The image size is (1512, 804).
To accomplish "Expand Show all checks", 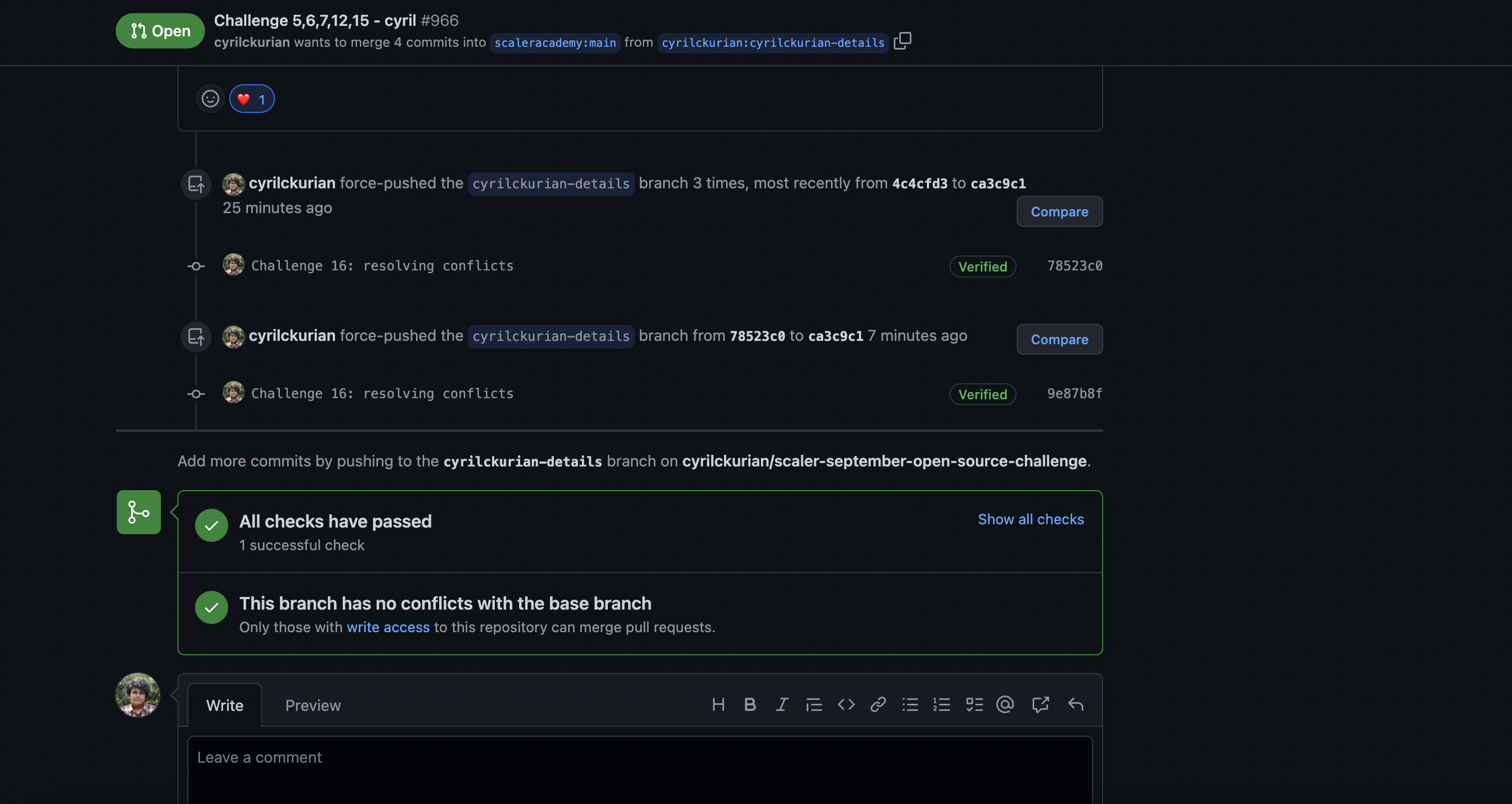I will (1030, 519).
